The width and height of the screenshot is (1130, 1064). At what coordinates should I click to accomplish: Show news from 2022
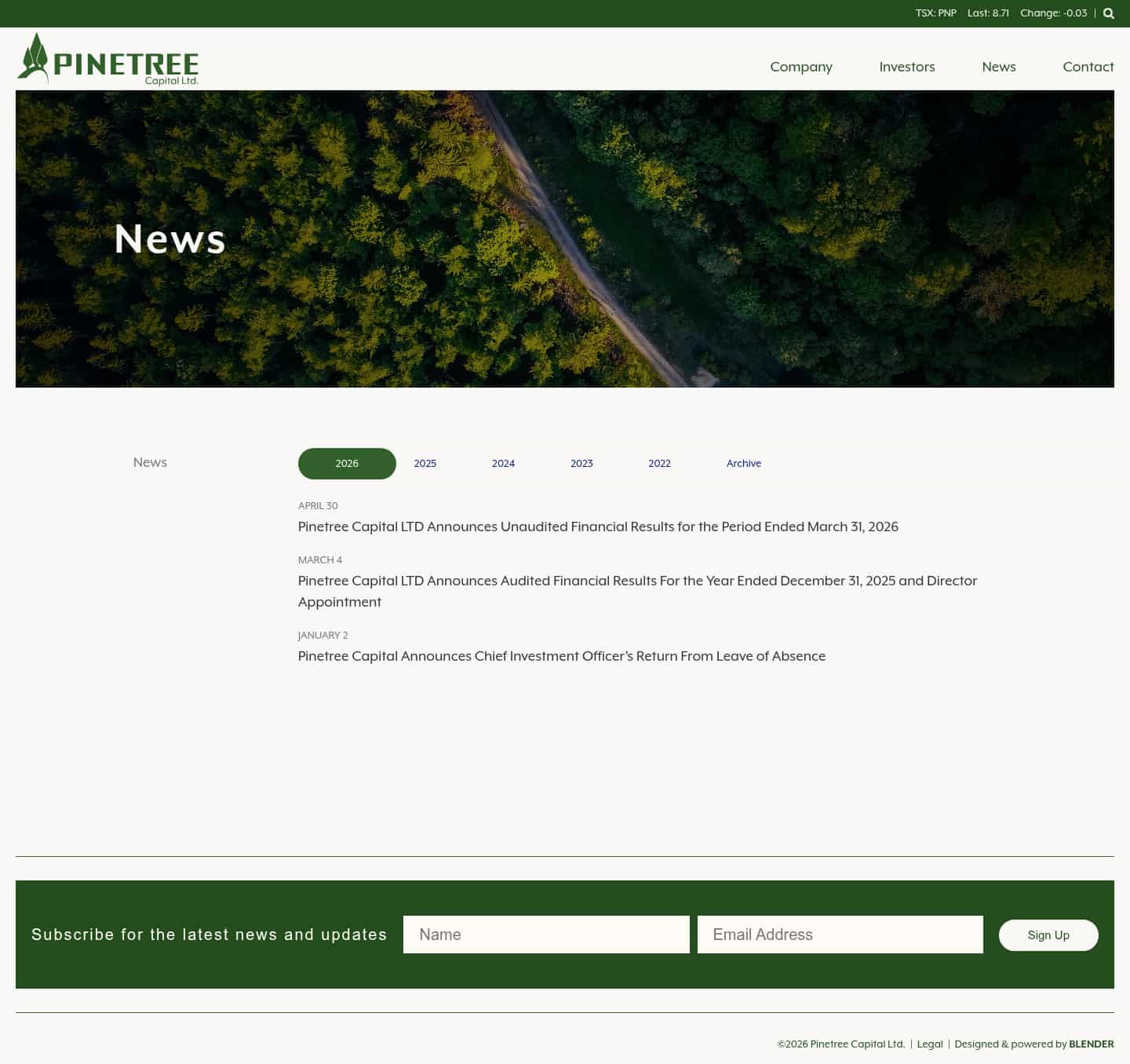coord(659,464)
